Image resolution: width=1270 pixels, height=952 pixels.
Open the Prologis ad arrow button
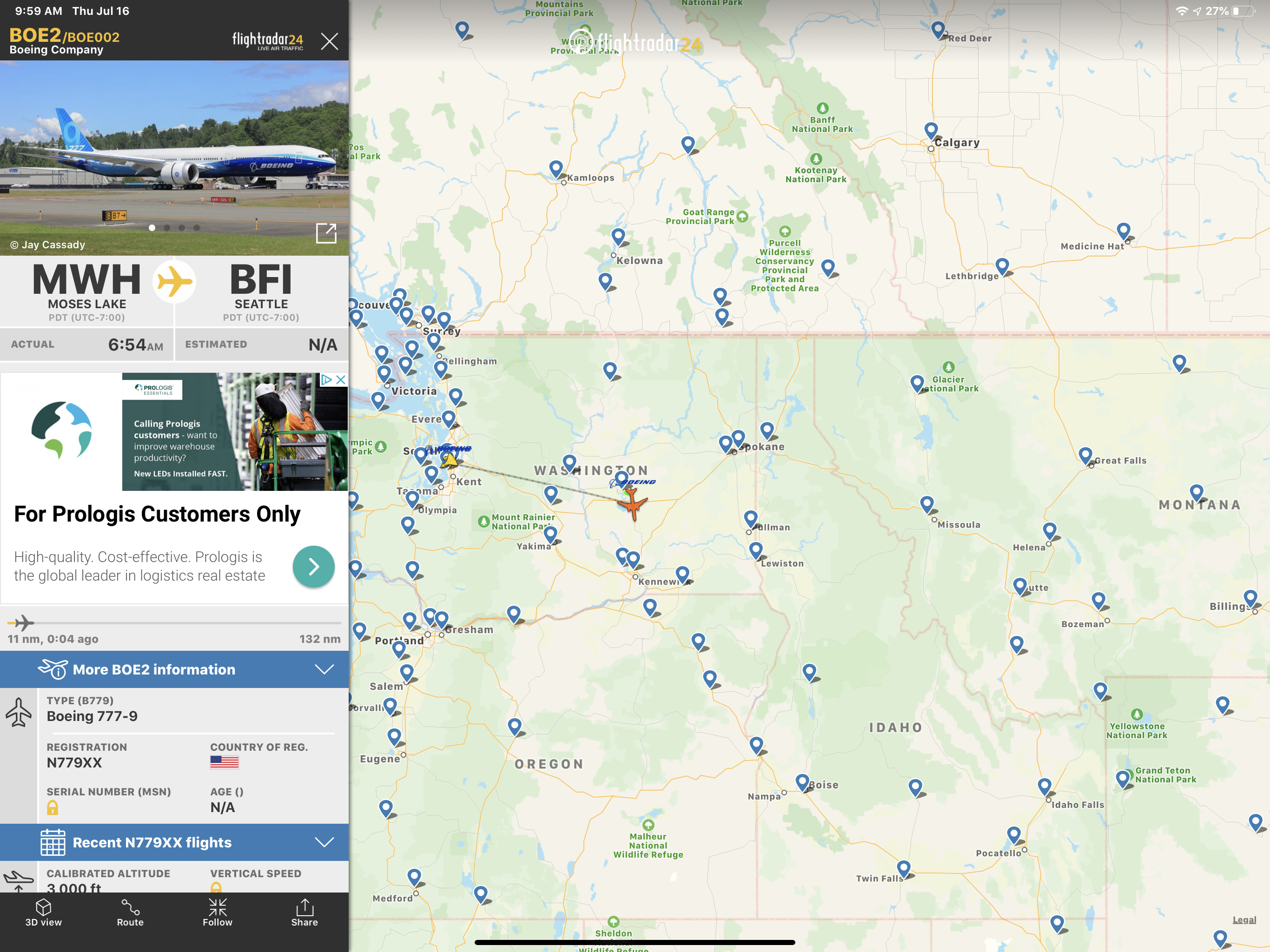pos(313,567)
